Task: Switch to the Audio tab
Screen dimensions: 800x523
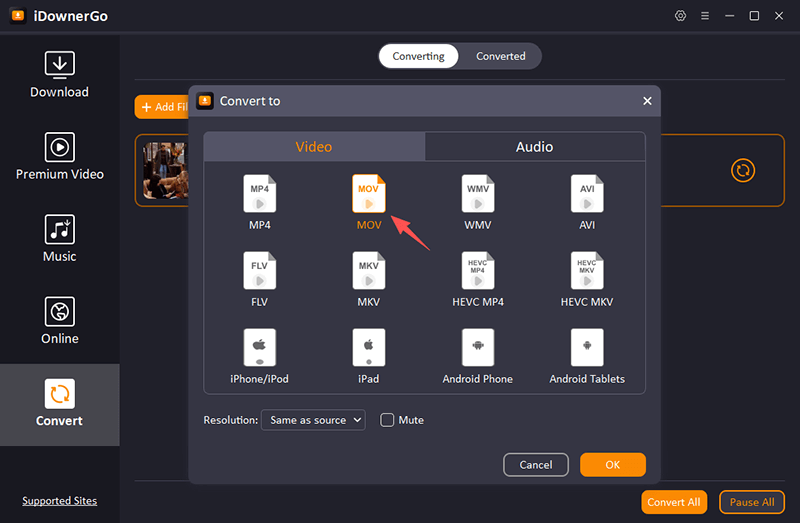Action: (x=534, y=147)
